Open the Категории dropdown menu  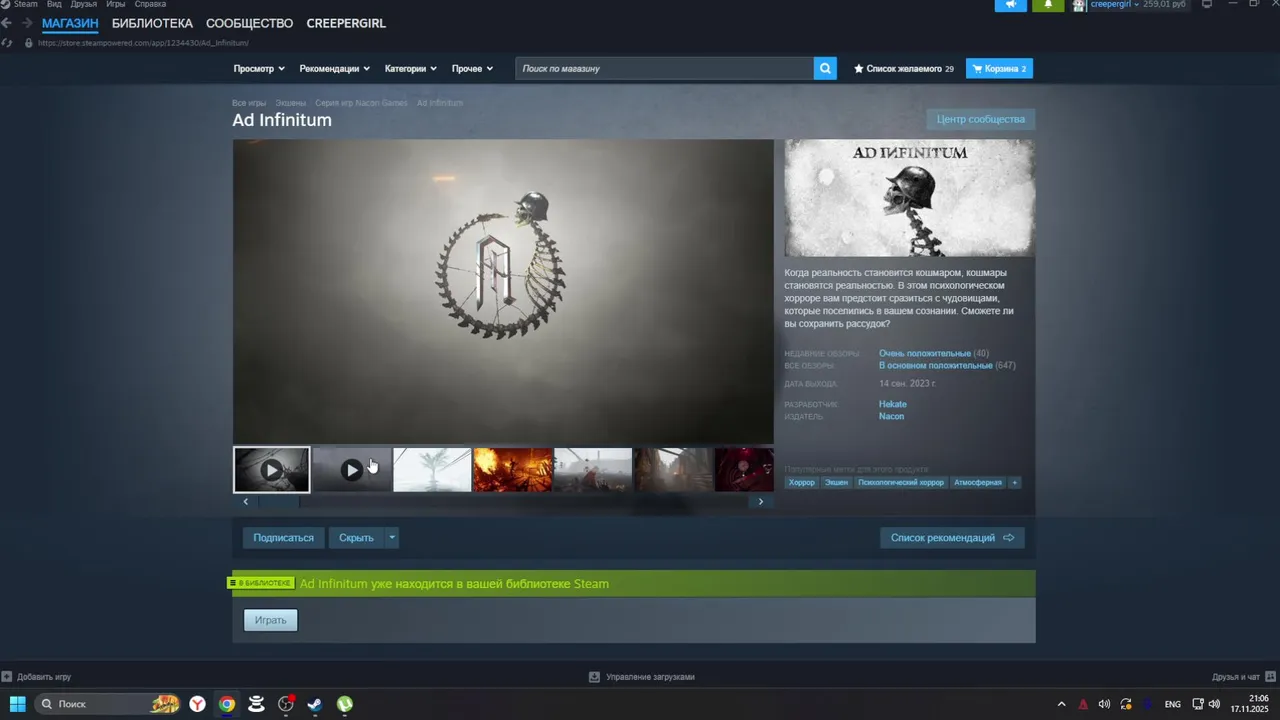(411, 68)
